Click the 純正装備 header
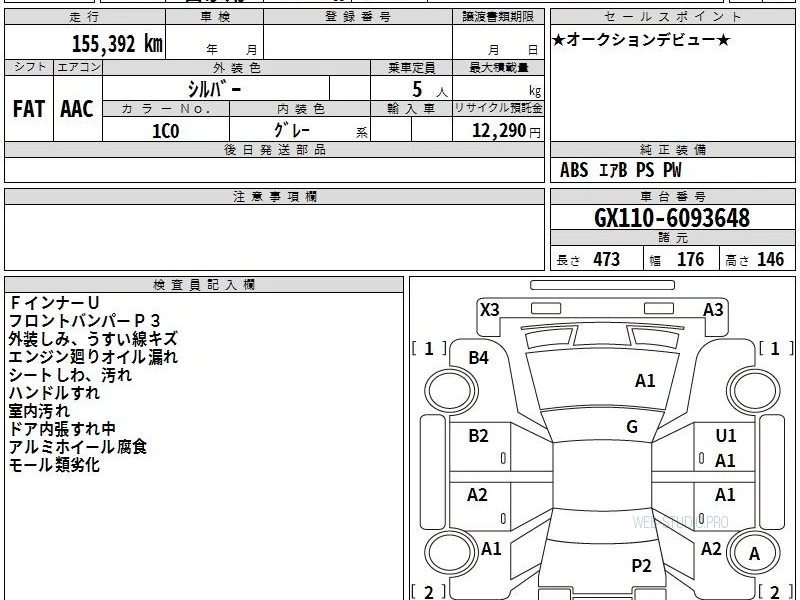 (x=672, y=150)
